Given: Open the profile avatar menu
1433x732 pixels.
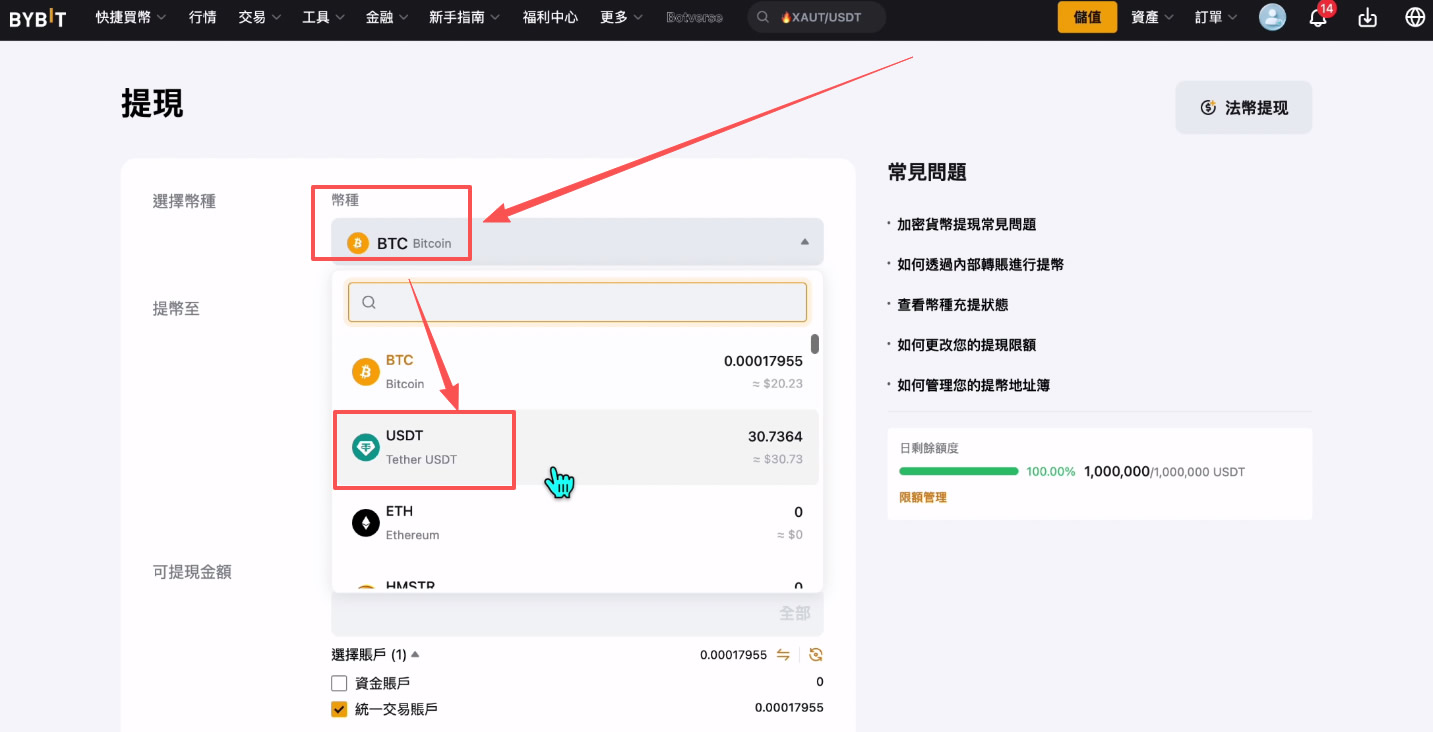Looking at the screenshot, I should (1271, 17).
